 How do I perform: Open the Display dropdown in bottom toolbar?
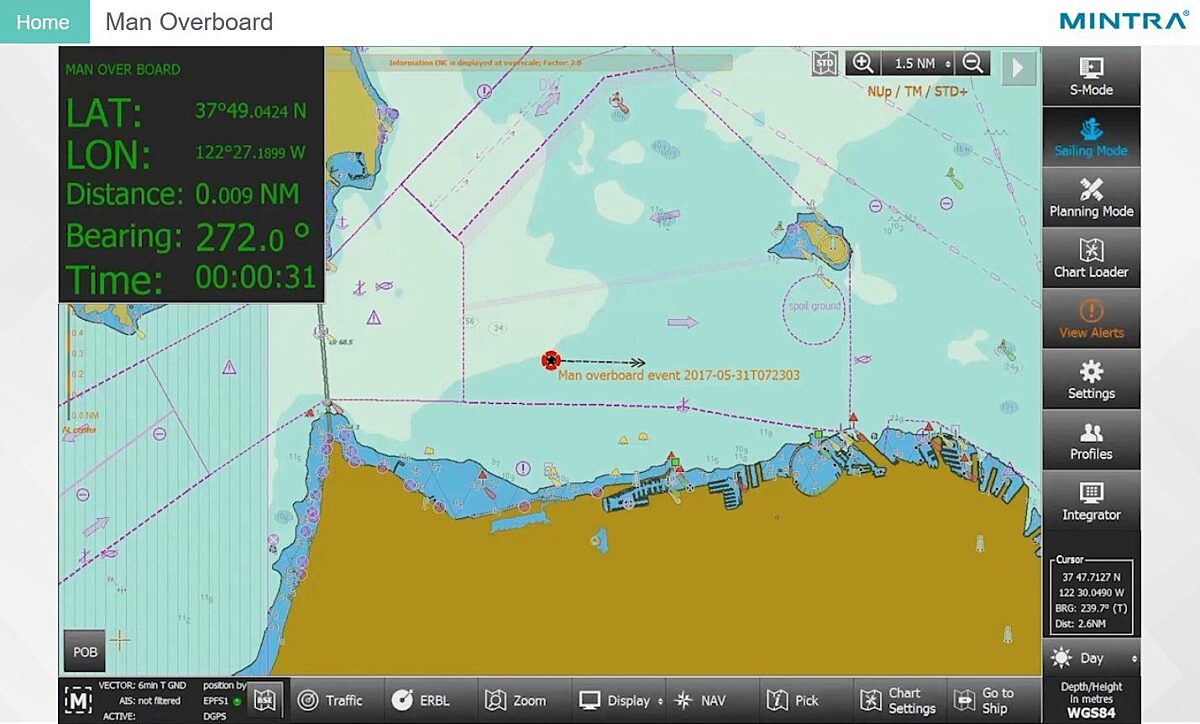pyautogui.click(x=621, y=700)
